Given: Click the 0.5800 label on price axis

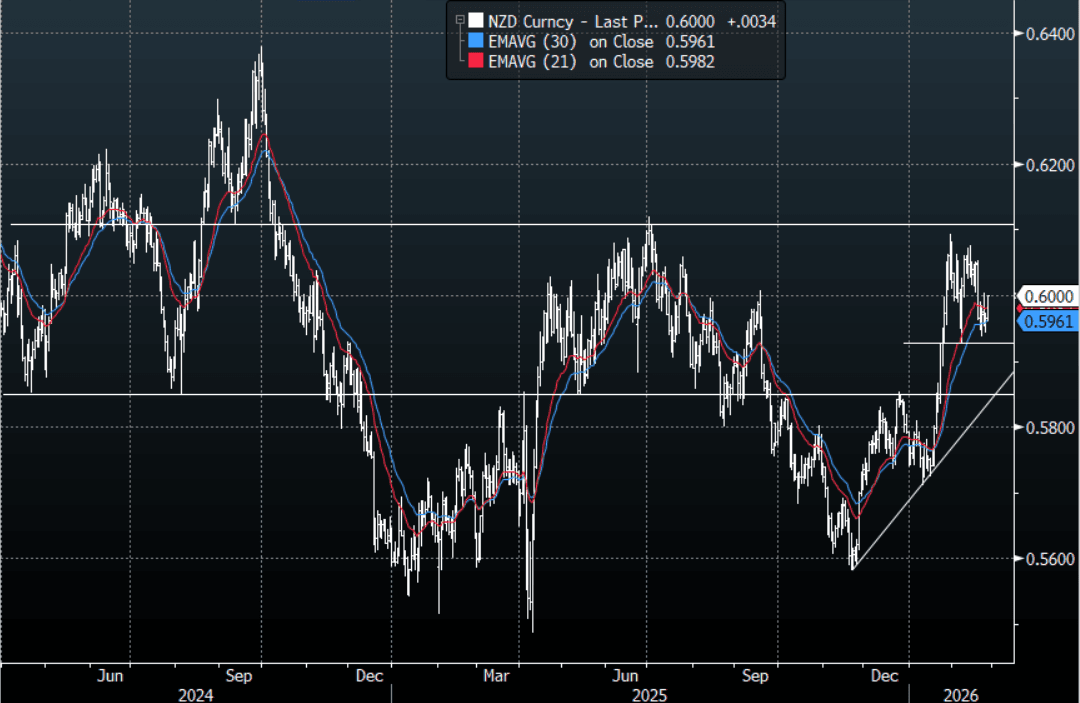Looking at the screenshot, I should (1045, 428).
